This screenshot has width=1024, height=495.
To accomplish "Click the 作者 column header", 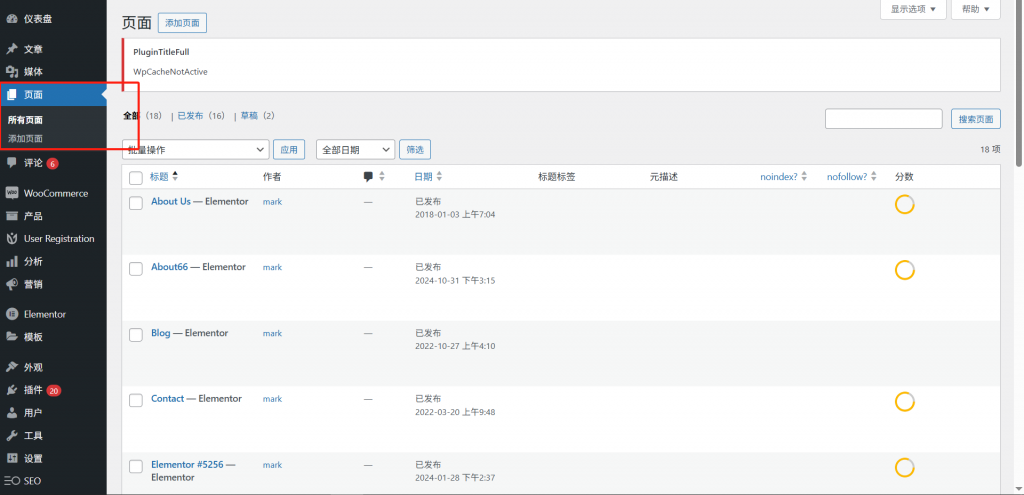I will [272, 176].
